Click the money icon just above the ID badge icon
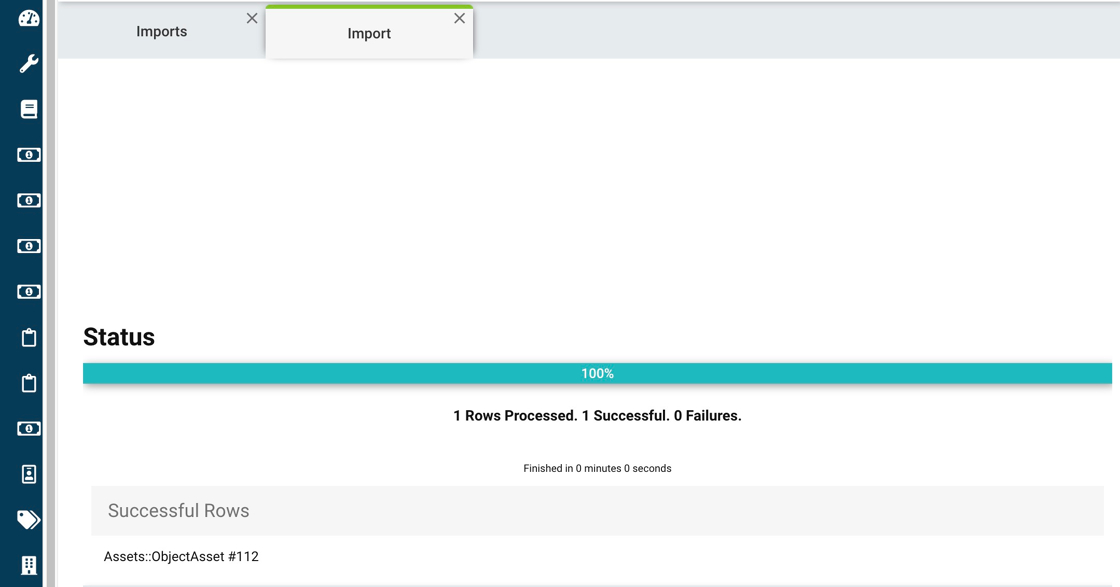This screenshot has width=1120, height=587. click(28, 429)
